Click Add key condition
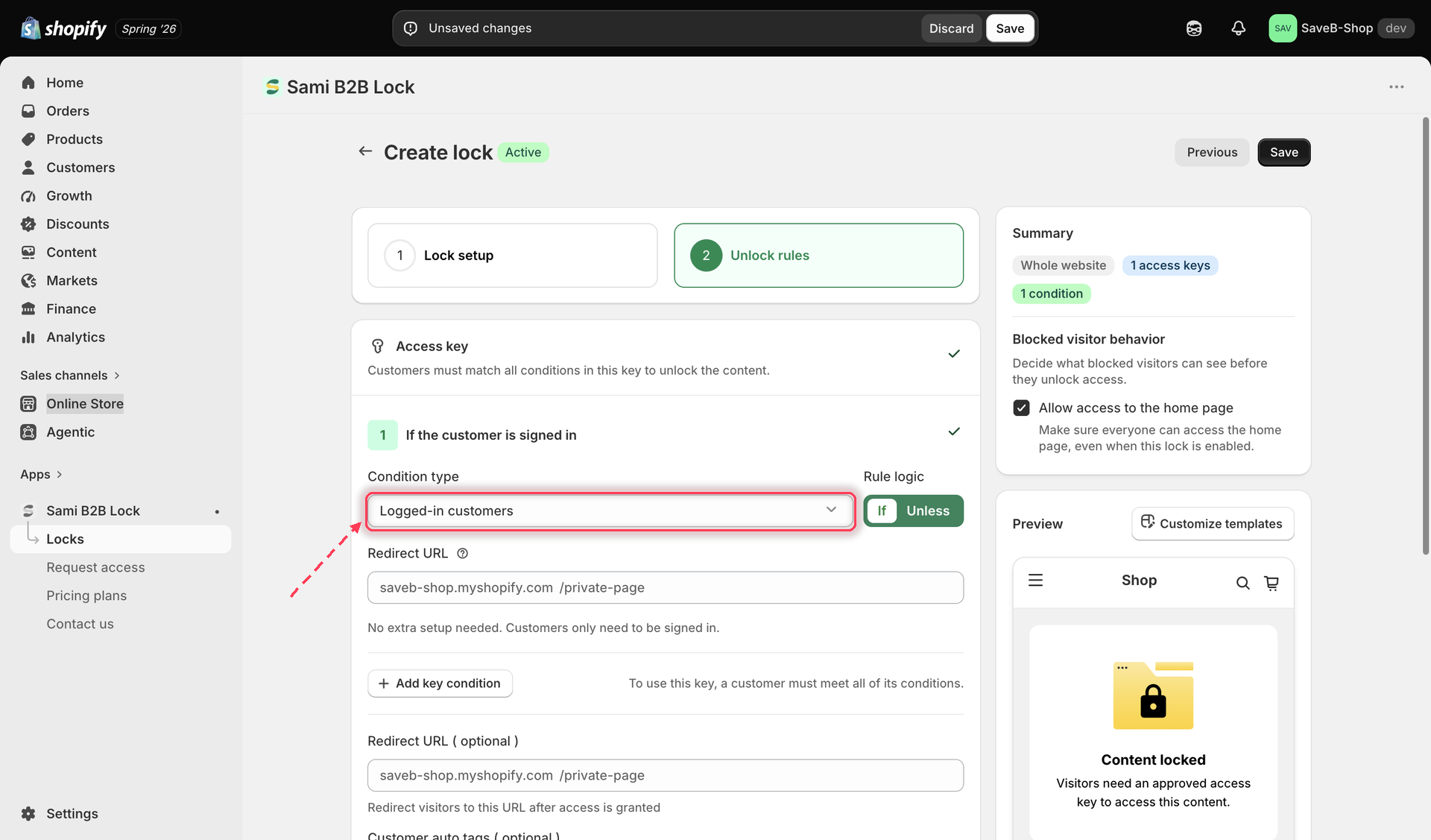 pos(440,683)
